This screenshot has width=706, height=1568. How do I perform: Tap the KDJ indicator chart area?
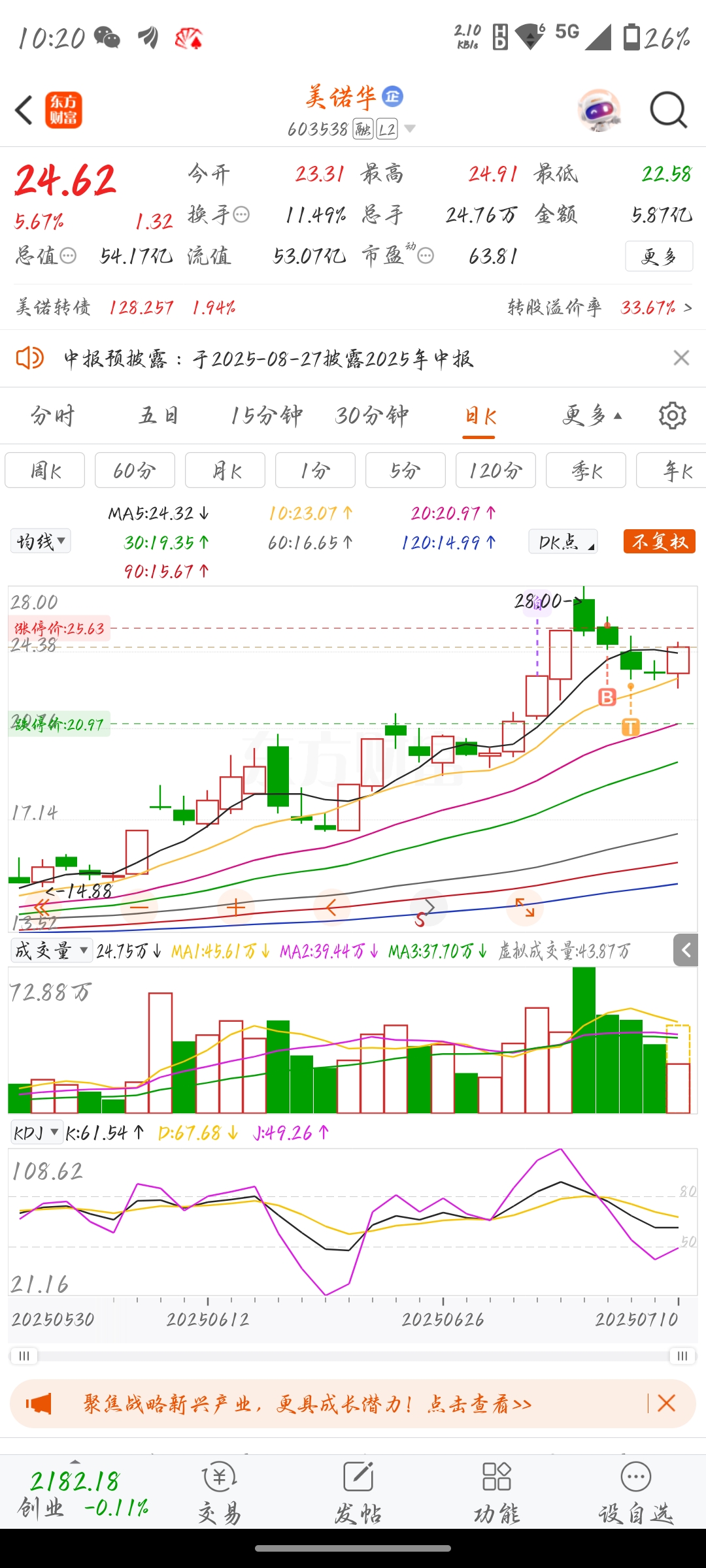(353, 1222)
